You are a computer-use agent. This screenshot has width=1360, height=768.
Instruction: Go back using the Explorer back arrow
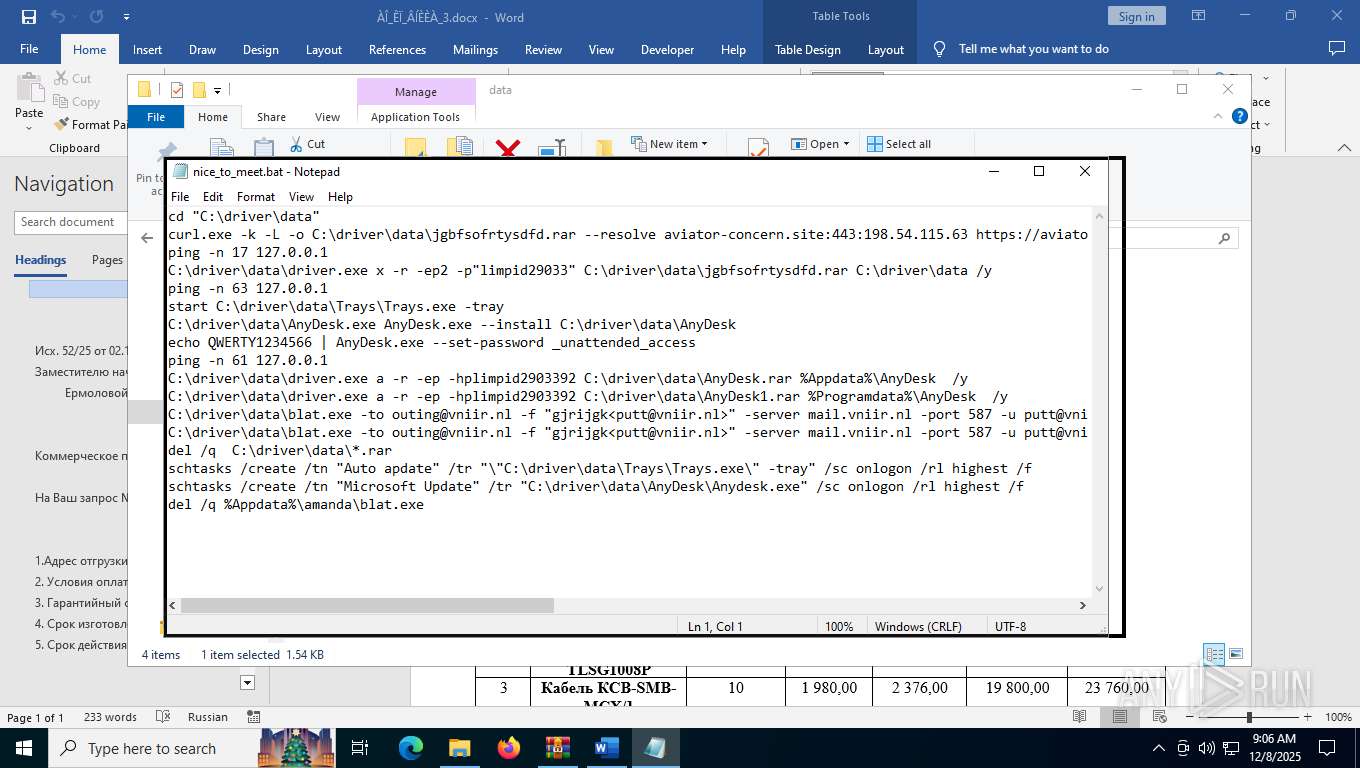(x=147, y=238)
